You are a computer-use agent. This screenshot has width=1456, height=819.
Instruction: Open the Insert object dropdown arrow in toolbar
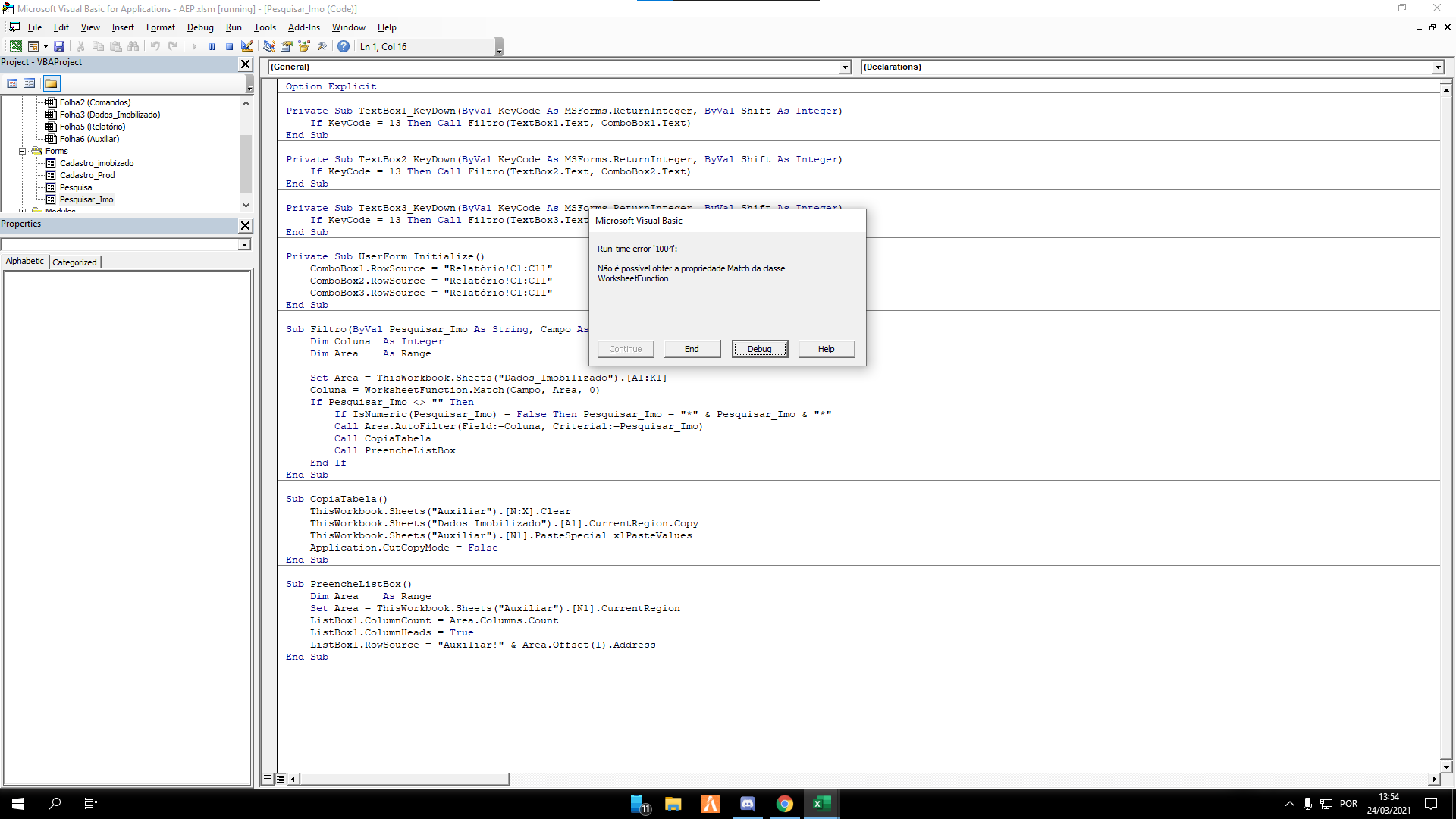[x=45, y=47]
